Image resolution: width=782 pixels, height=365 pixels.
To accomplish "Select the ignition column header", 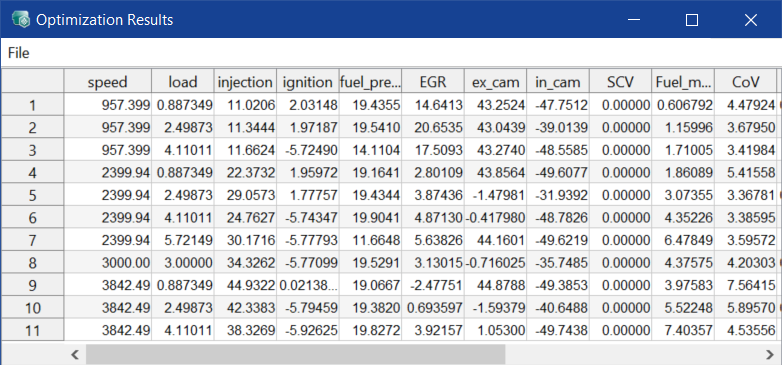I will 308,81.
